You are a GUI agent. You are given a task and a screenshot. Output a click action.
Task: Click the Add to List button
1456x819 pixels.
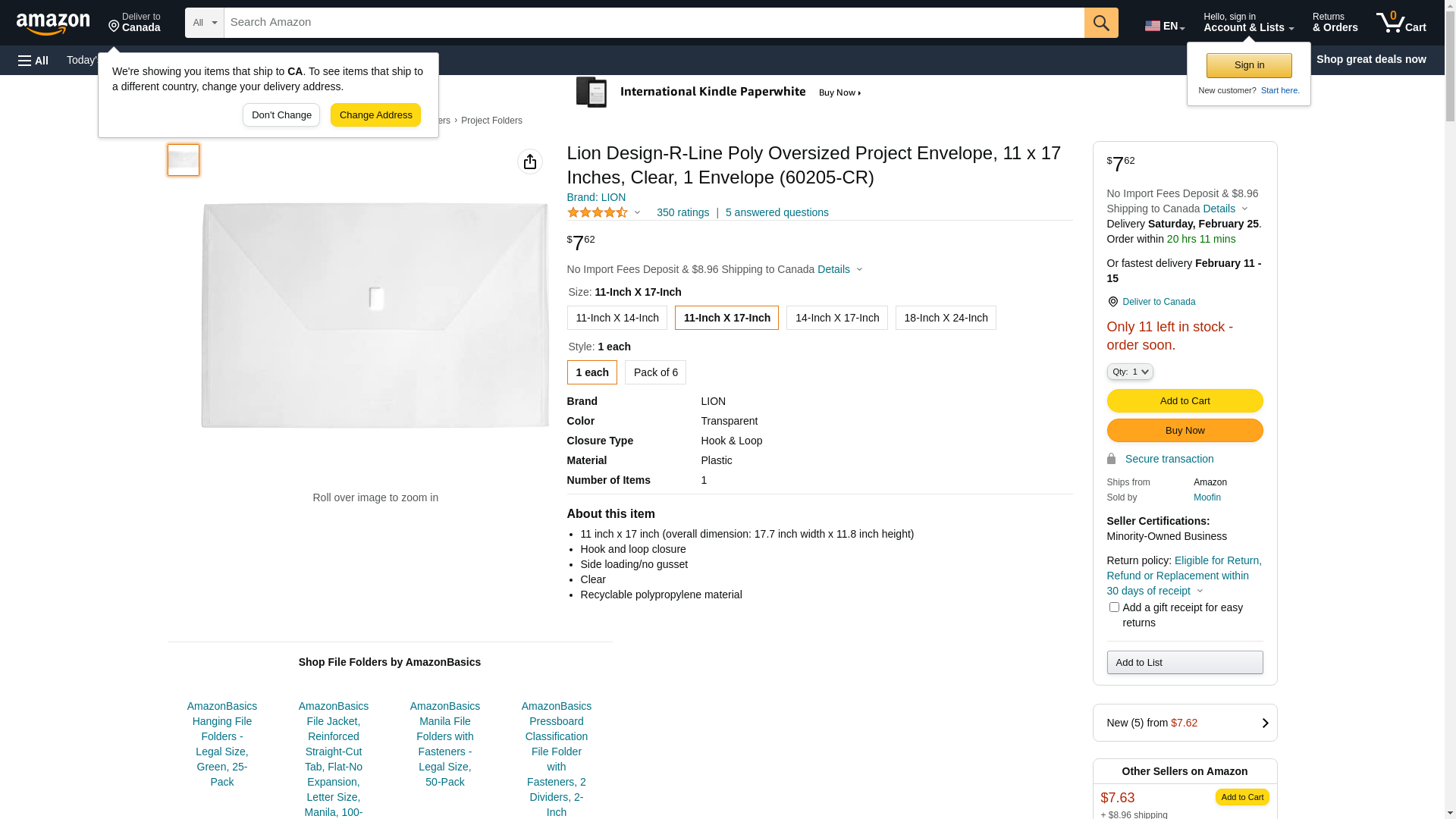tap(1185, 663)
